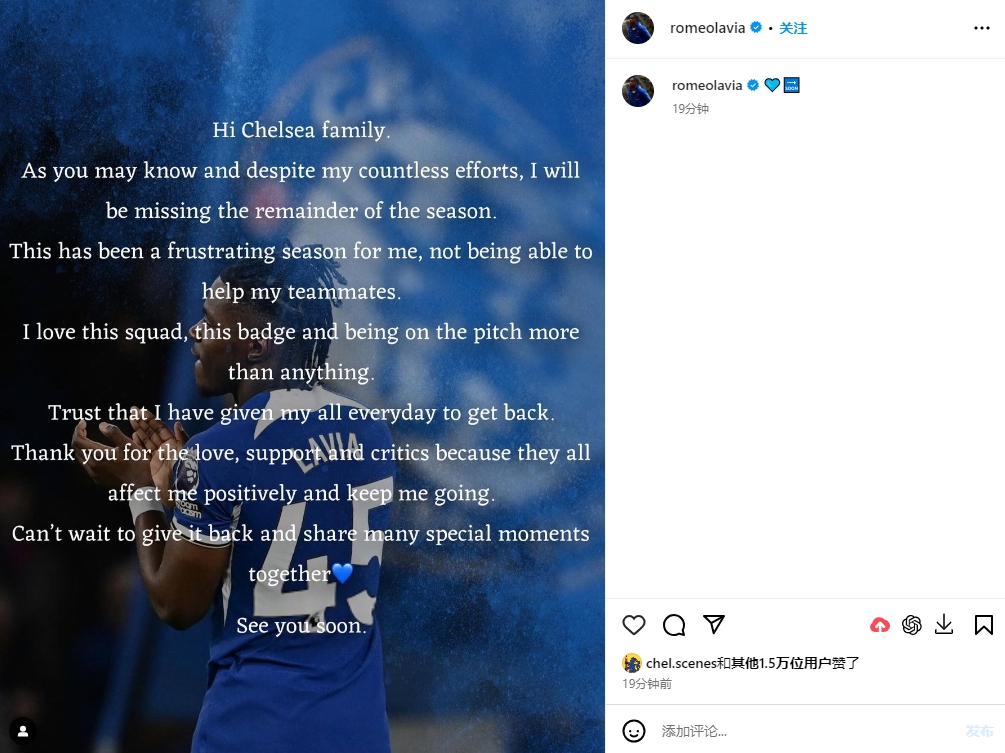Open the comment bubble icon
This screenshot has height=753, width=1005.
[x=674, y=625]
